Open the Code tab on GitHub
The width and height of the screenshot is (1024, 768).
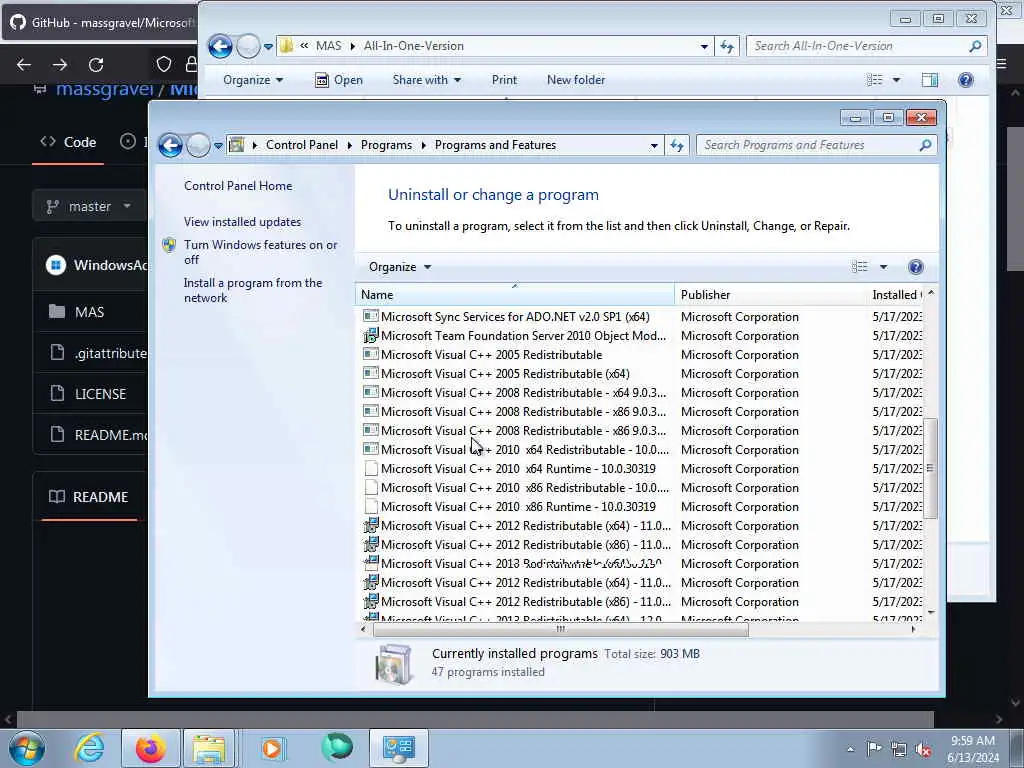coord(69,142)
